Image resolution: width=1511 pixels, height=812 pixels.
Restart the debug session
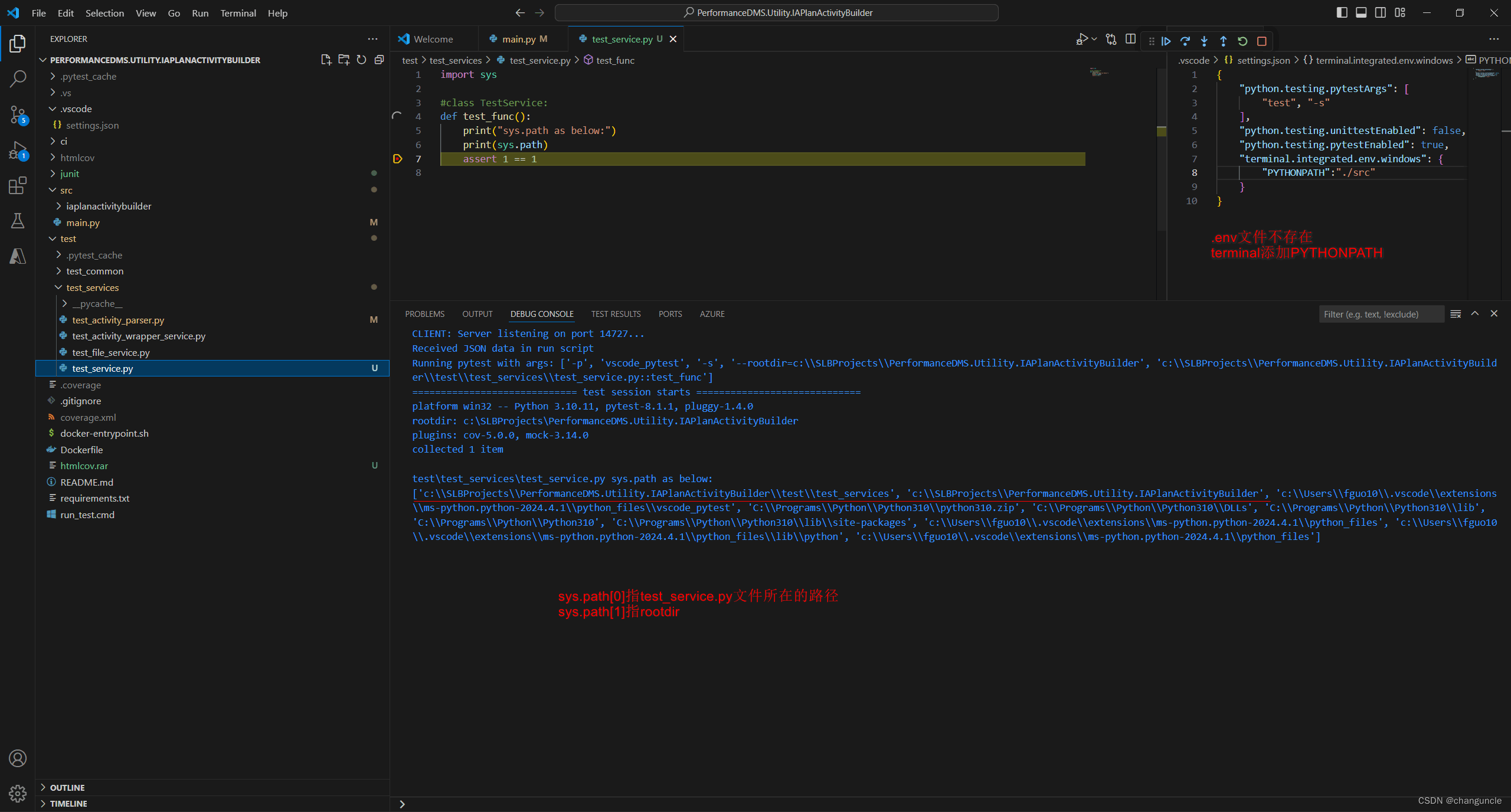[x=1242, y=41]
